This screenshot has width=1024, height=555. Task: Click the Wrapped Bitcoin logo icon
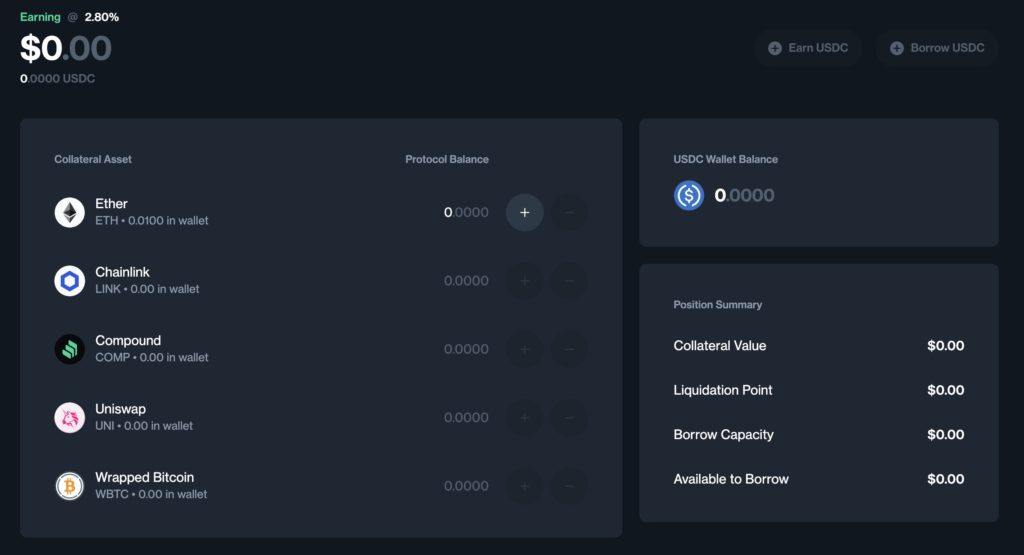coord(70,486)
